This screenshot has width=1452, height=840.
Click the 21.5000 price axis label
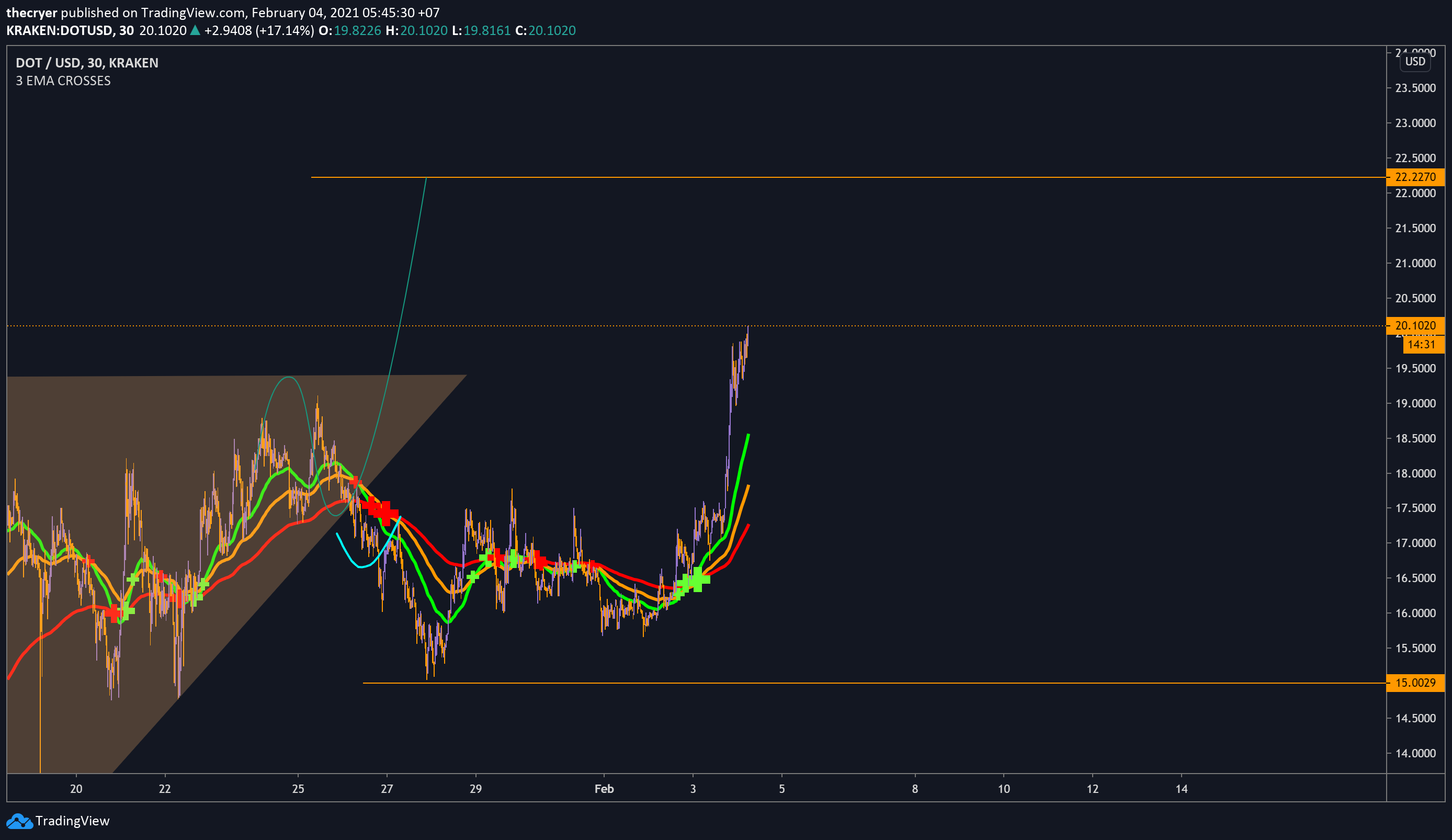(x=1415, y=228)
